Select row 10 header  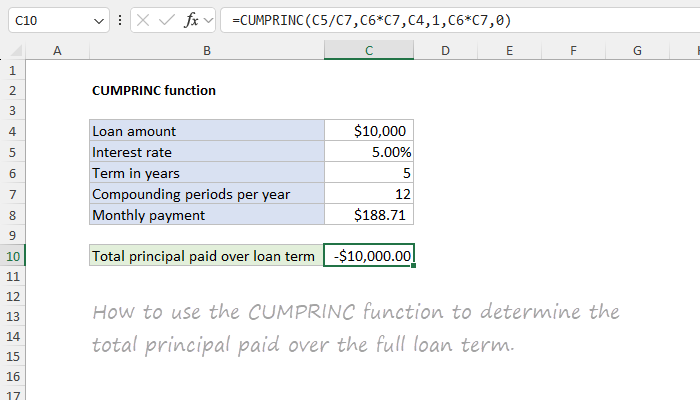click(12, 256)
